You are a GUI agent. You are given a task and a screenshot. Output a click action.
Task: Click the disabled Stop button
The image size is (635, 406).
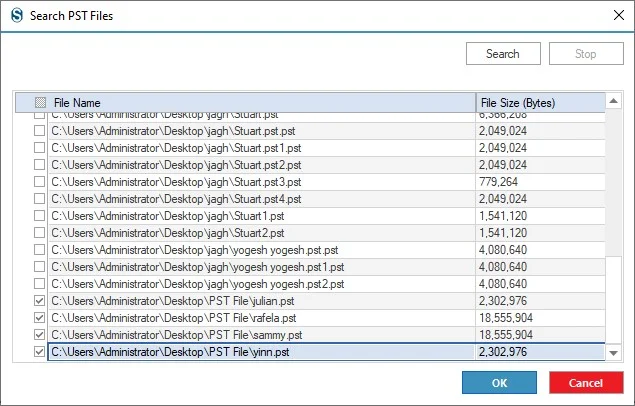pos(586,53)
